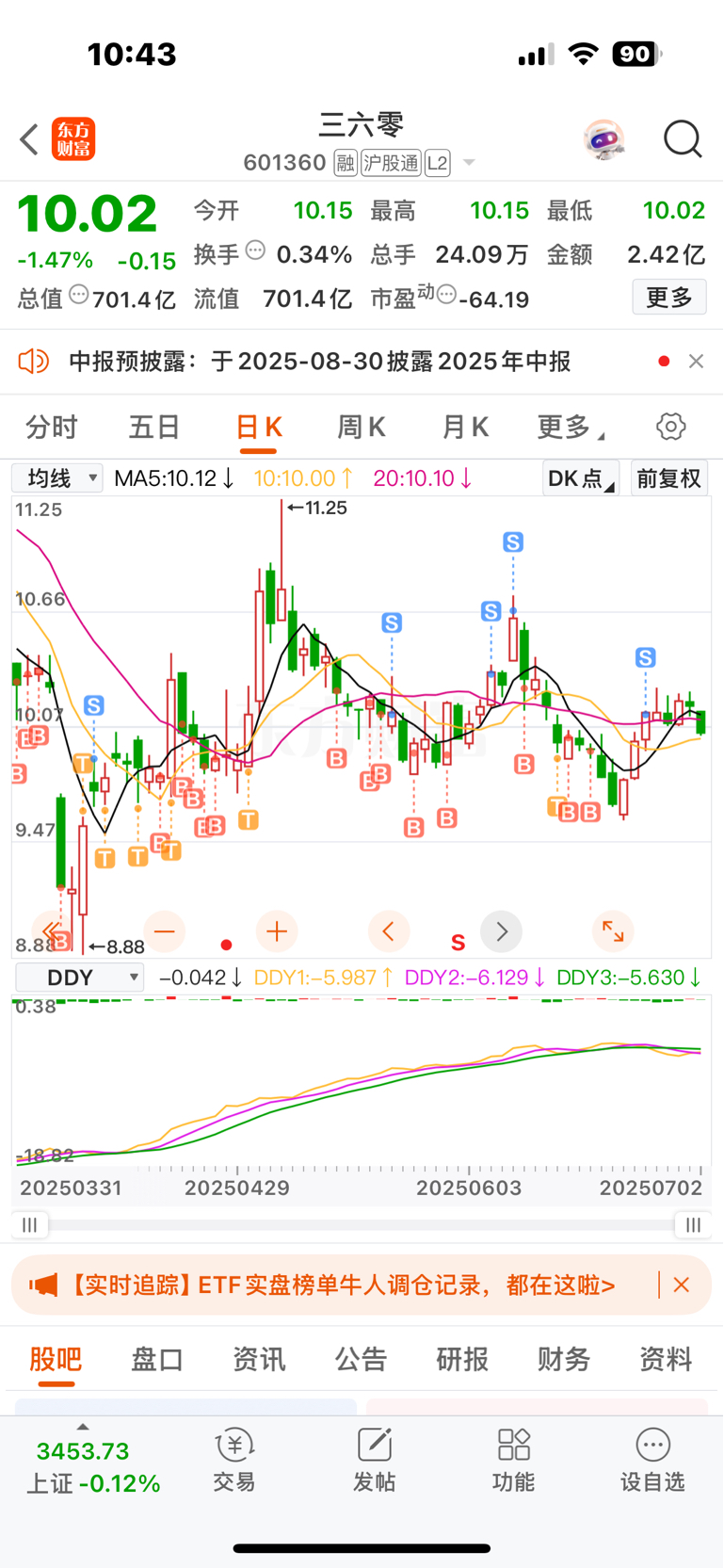Viewport: 724px width, 1568px height.
Task: Tap the announcement speaker icon
Action: coord(34,361)
